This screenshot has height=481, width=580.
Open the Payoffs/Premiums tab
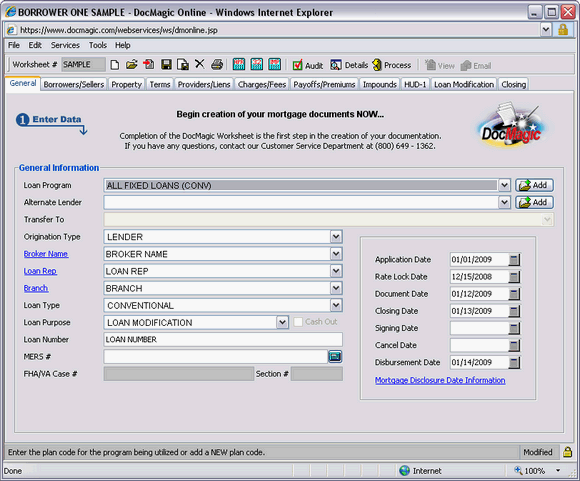point(324,84)
